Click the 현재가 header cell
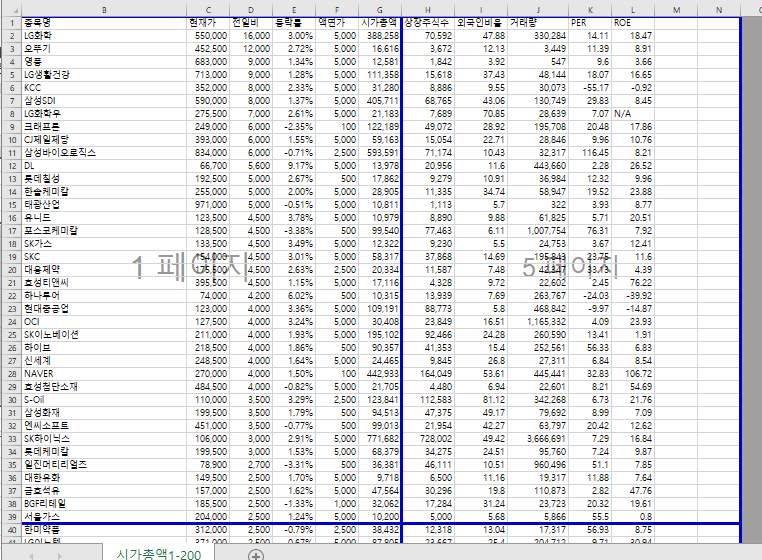This screenshot has width=762, height=560. [x=208, y=23]
